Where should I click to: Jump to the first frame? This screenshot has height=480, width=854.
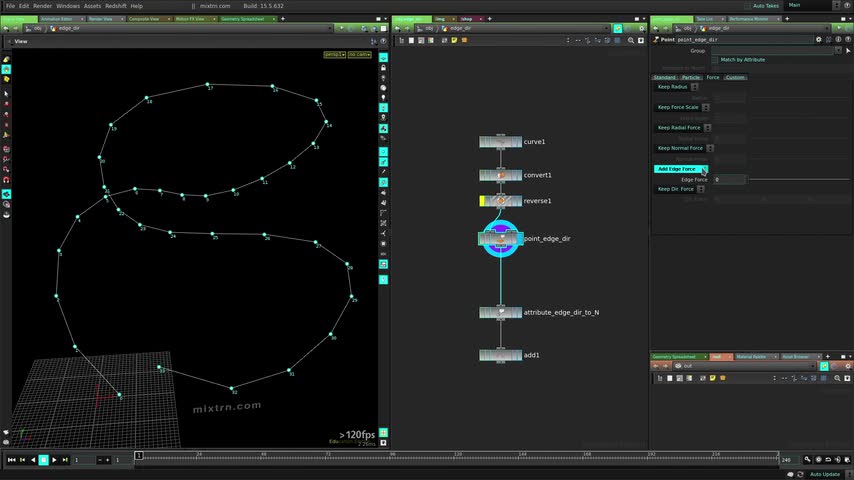click(11, 460)
